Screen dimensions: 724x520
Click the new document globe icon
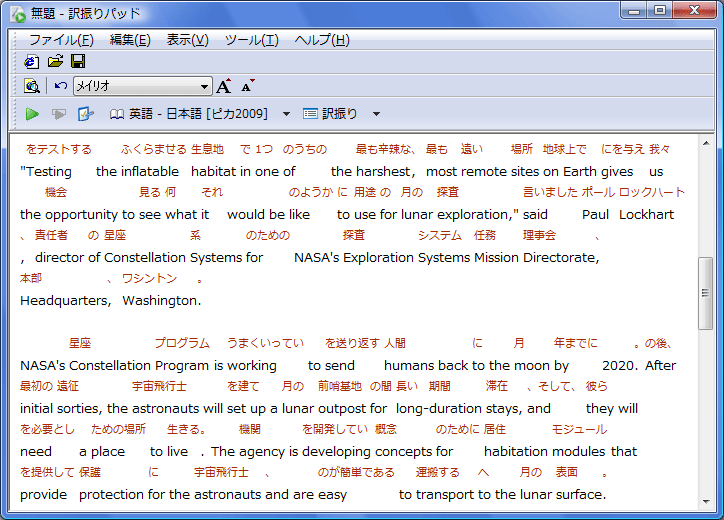tap(32, 61)
